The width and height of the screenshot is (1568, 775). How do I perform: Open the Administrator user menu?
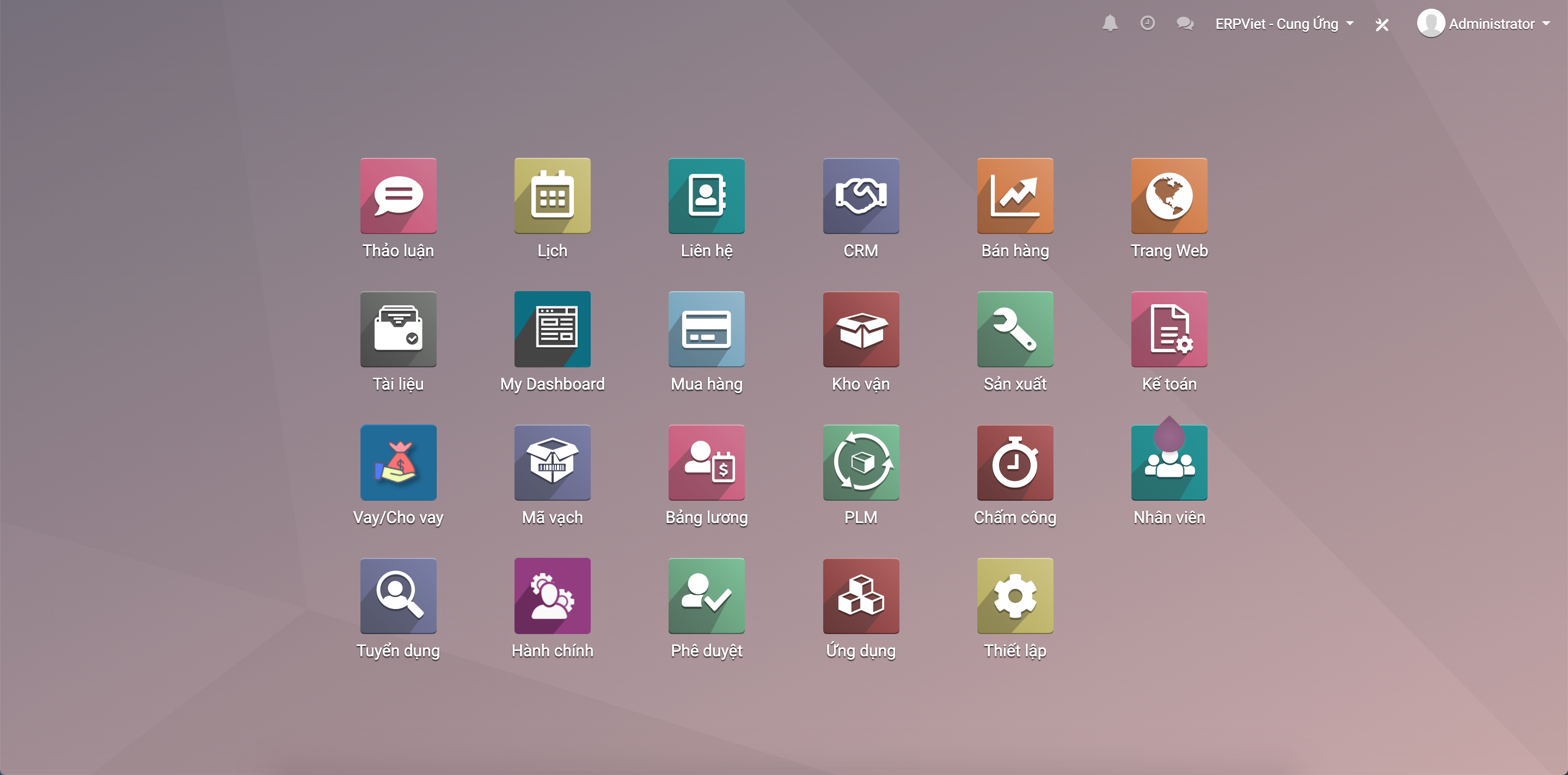(x=1484, y=23)
